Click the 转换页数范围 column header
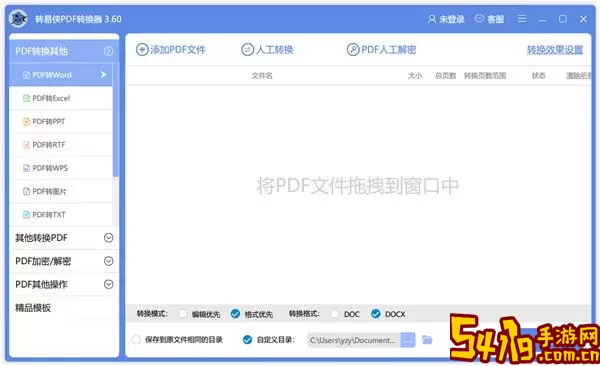Viewport: 600px width, 366px height. pyautogui.click(x=485, y=76)
